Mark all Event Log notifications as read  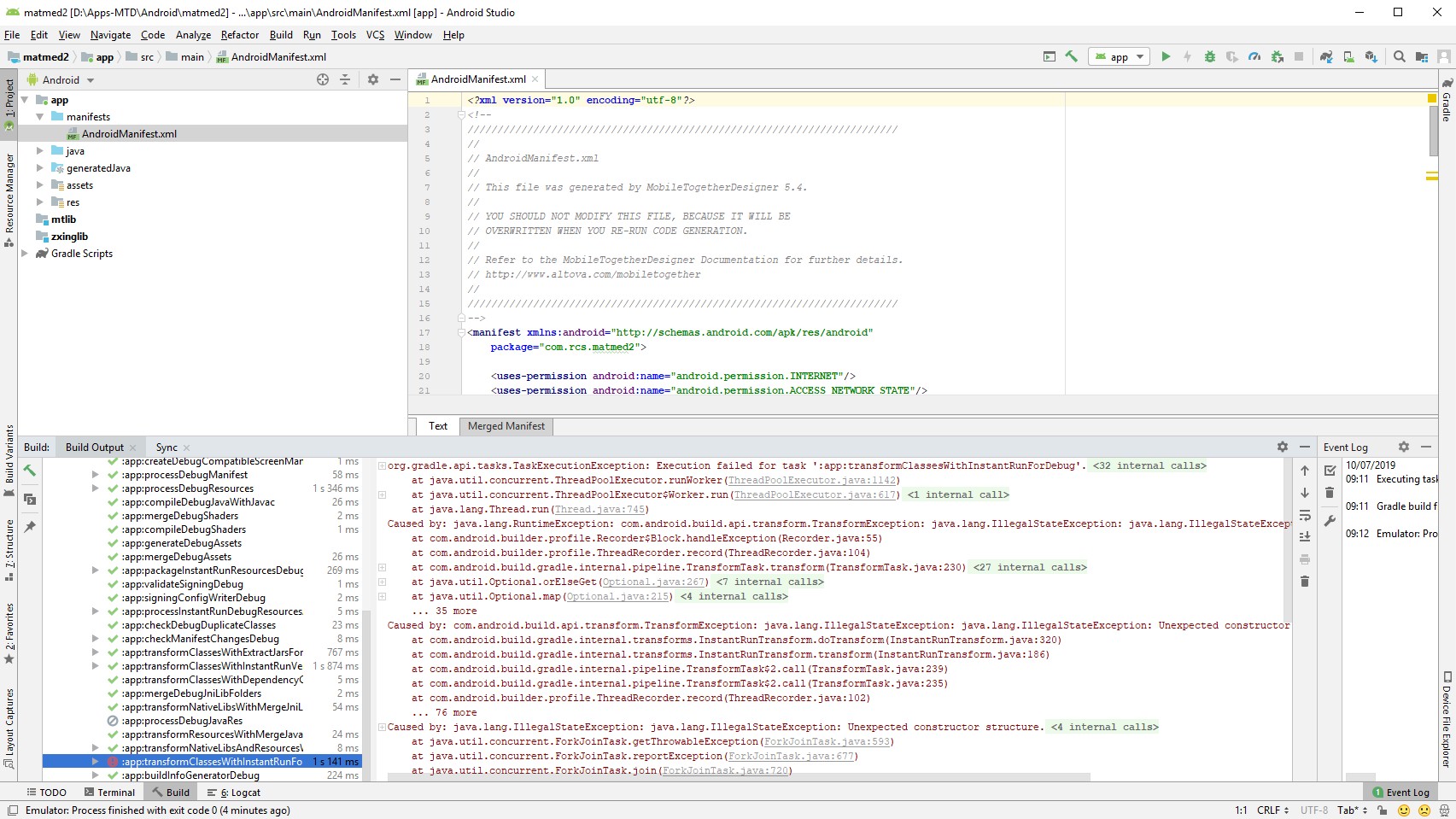[x=1330, y=471]
